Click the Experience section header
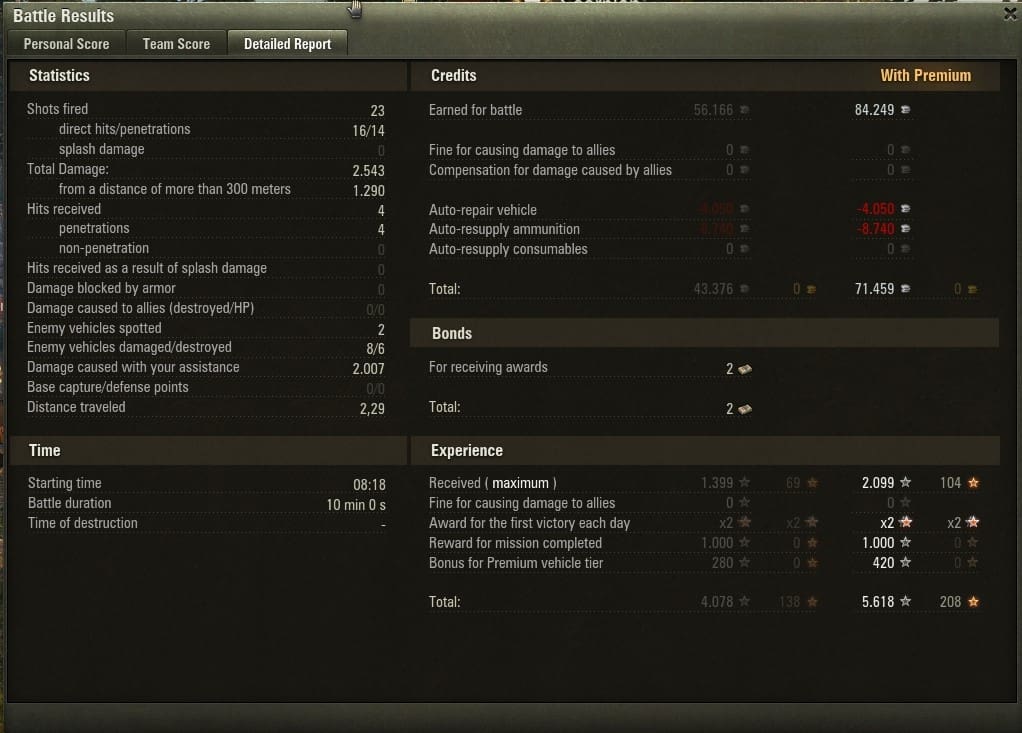Viewport: 1022px width, 733px height. pyautogui.click(x=467, y=450)
